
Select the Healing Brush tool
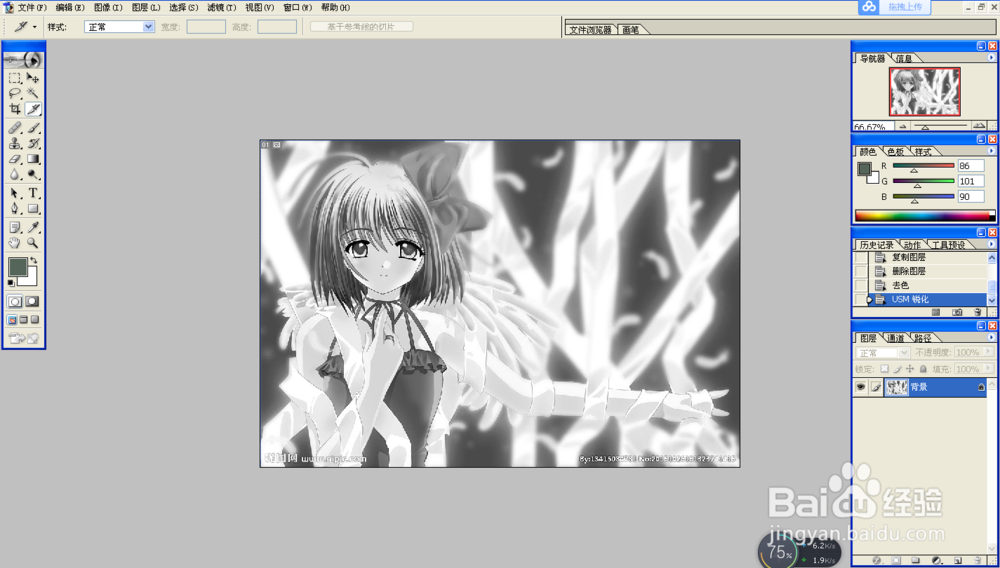click(x=15, y=128)
